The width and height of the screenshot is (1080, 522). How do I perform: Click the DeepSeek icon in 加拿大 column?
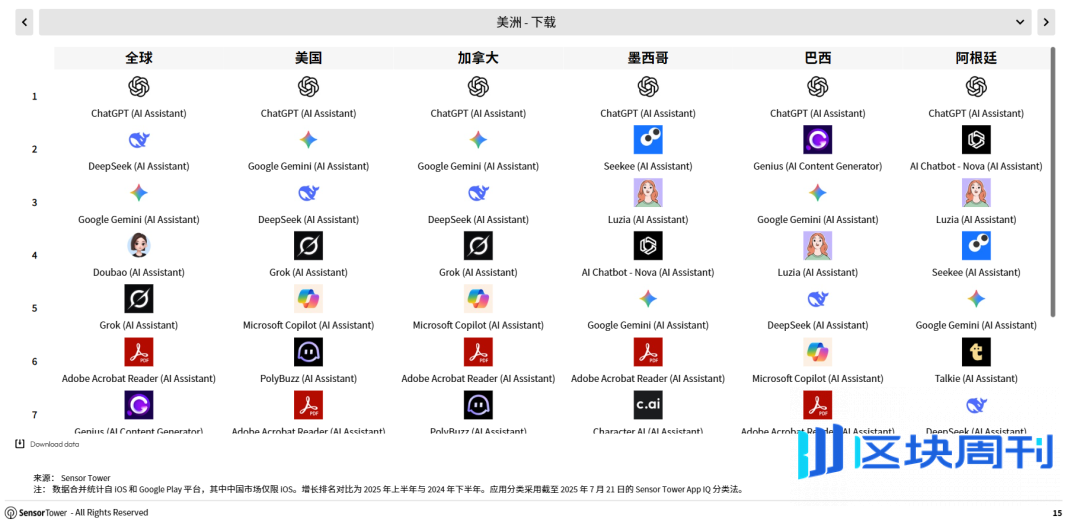tap(478, 193)
